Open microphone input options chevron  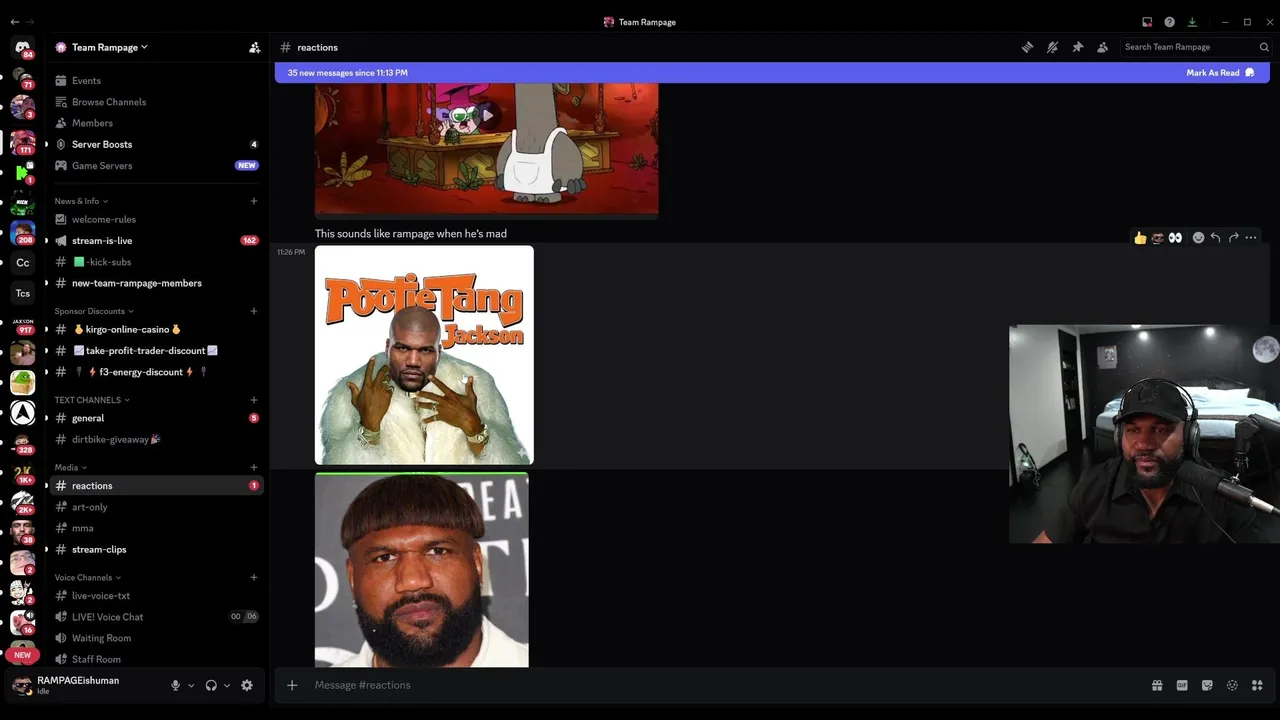(191, 686)
